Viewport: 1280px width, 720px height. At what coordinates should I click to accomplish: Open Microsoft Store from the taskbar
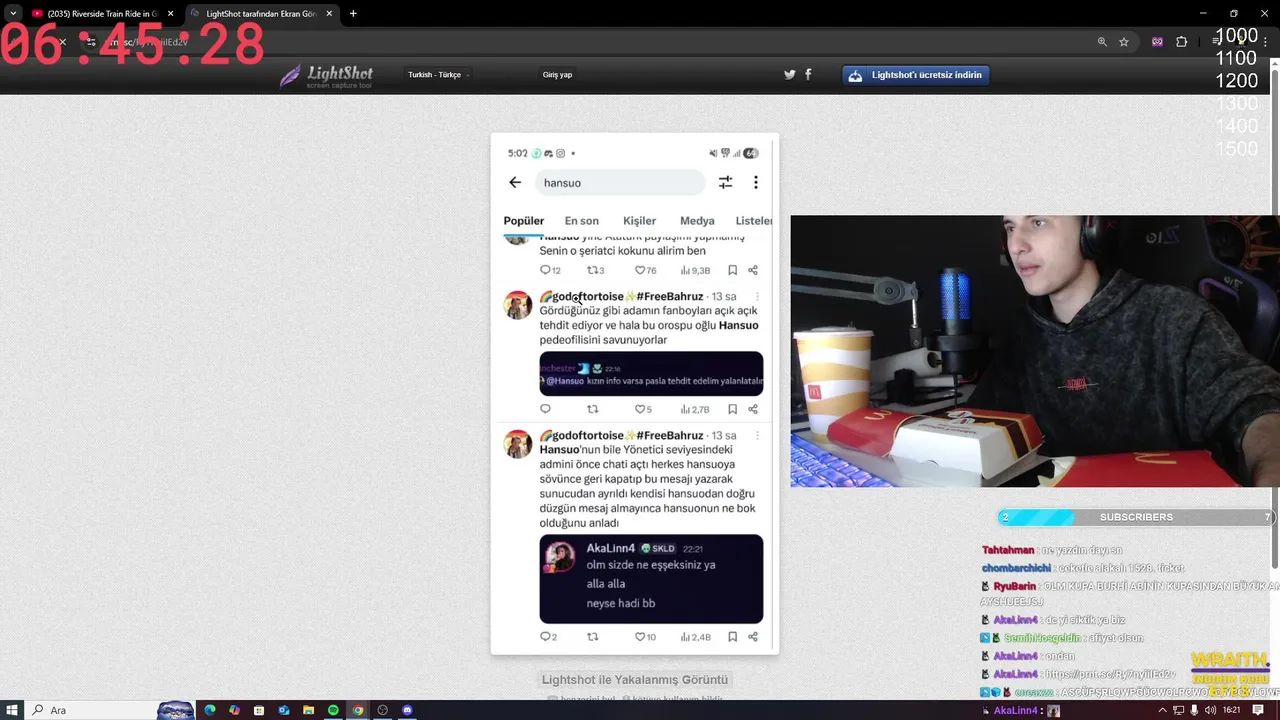[259, 710]
